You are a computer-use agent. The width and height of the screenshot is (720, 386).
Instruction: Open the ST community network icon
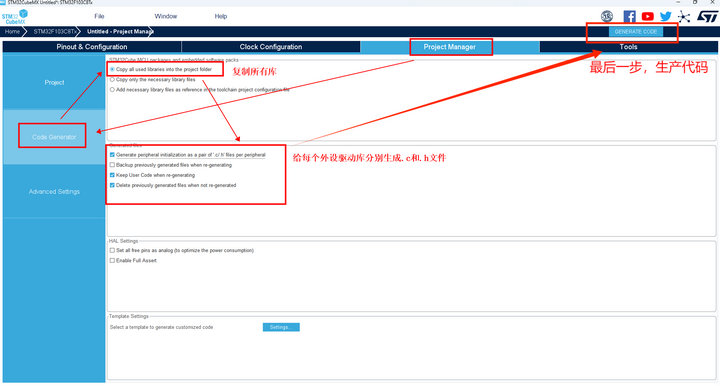pos(684,17)
